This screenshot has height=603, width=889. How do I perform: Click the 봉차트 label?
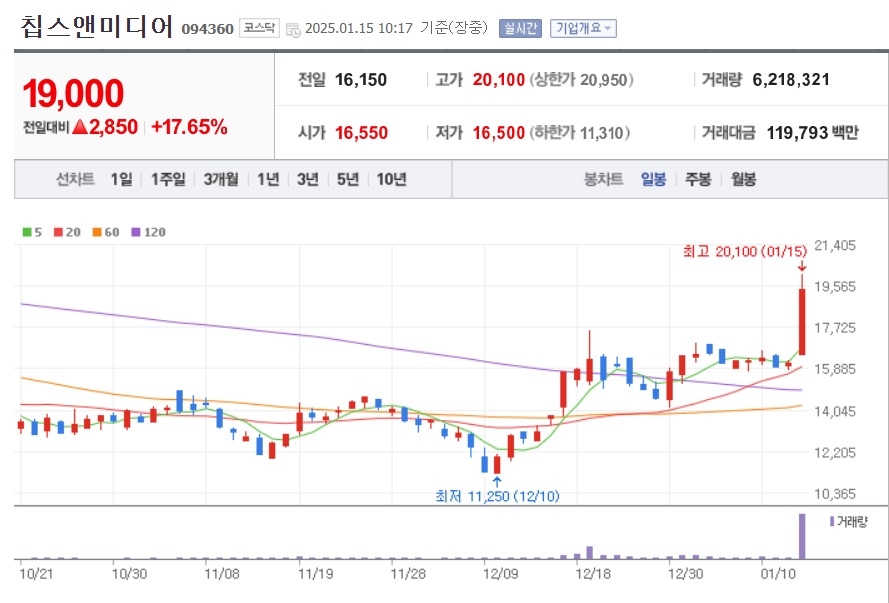point(603,180)
